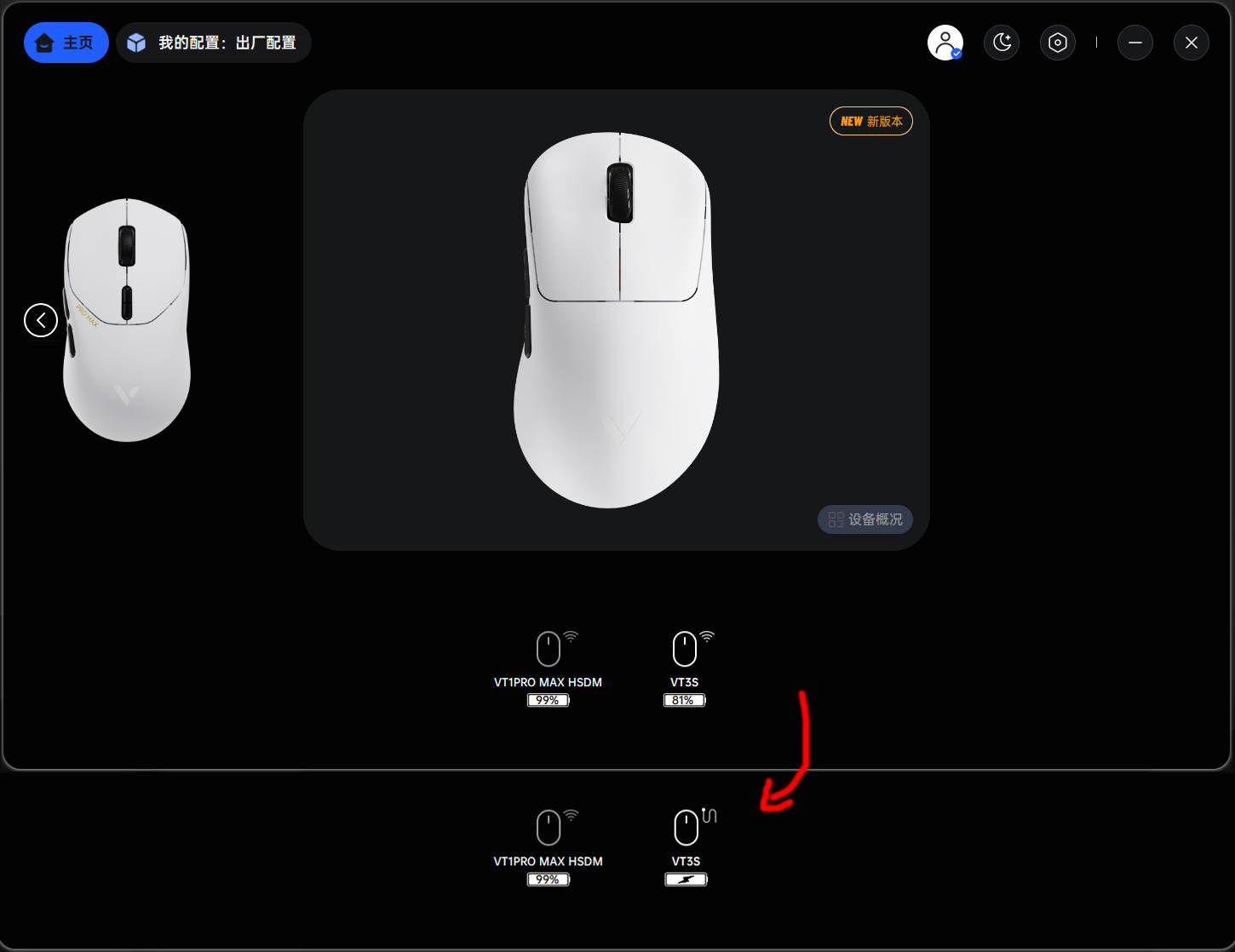Open the 设备概况 device overview button
The image size is (1235, 952).
865,519
